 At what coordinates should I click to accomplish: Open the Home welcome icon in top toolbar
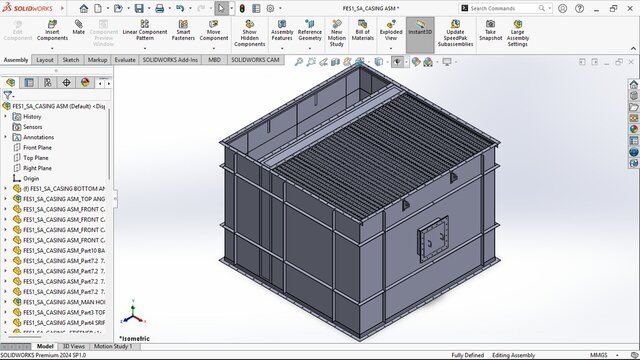point(84,8)
